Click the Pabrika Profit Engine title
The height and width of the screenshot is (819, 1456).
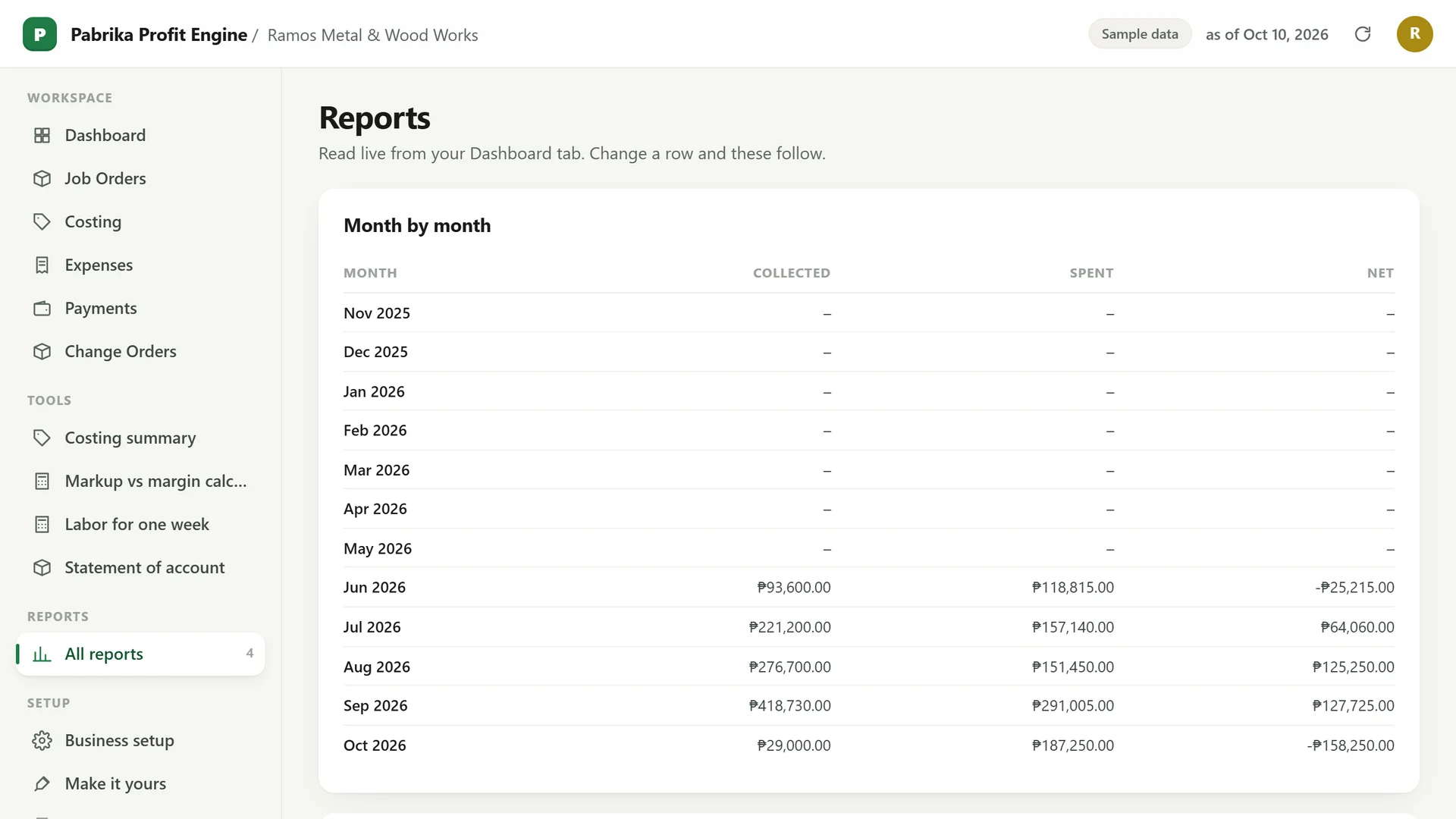158,34
